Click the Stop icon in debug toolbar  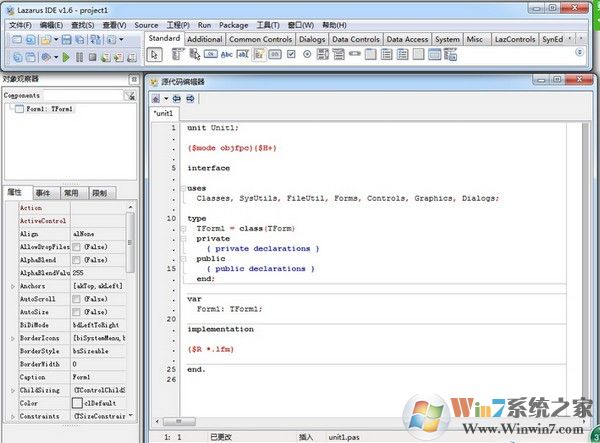(x=92, y=58)
